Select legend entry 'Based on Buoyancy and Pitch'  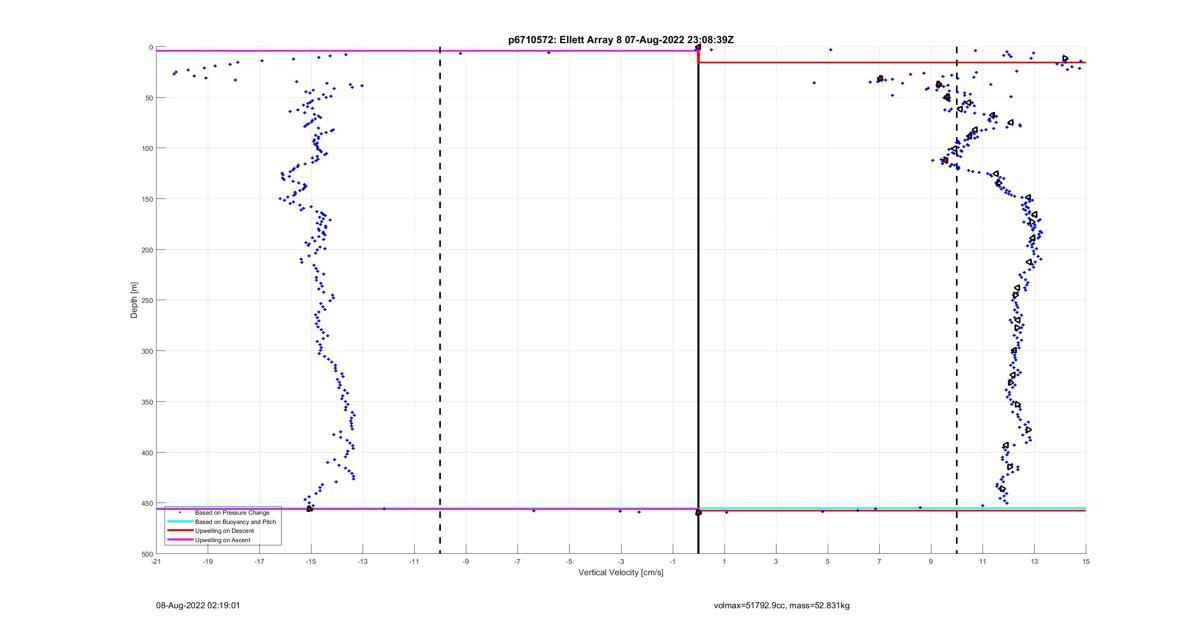click(x=235, y=521)
